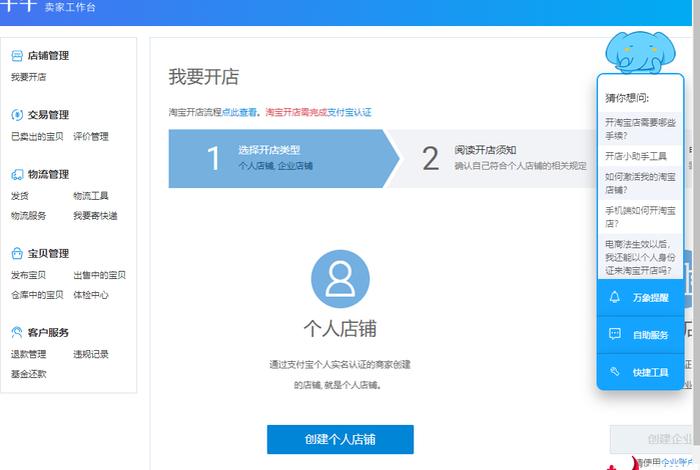Click the 客户服务 headset icon
Viewport: 700px width, 470px height.
(17, 333)
